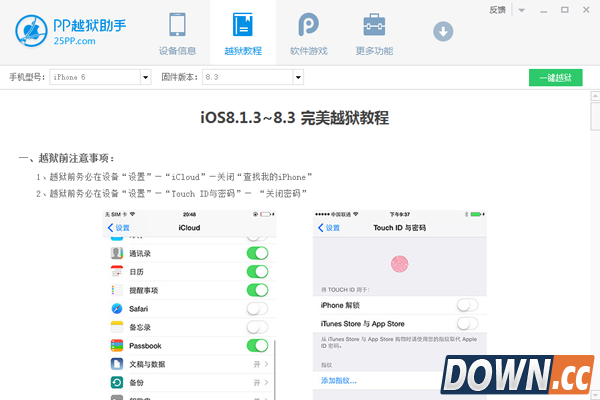Screen dimensions: 600x400
Task: Enable the iPhone 解锁 switch
Action: 467,305
